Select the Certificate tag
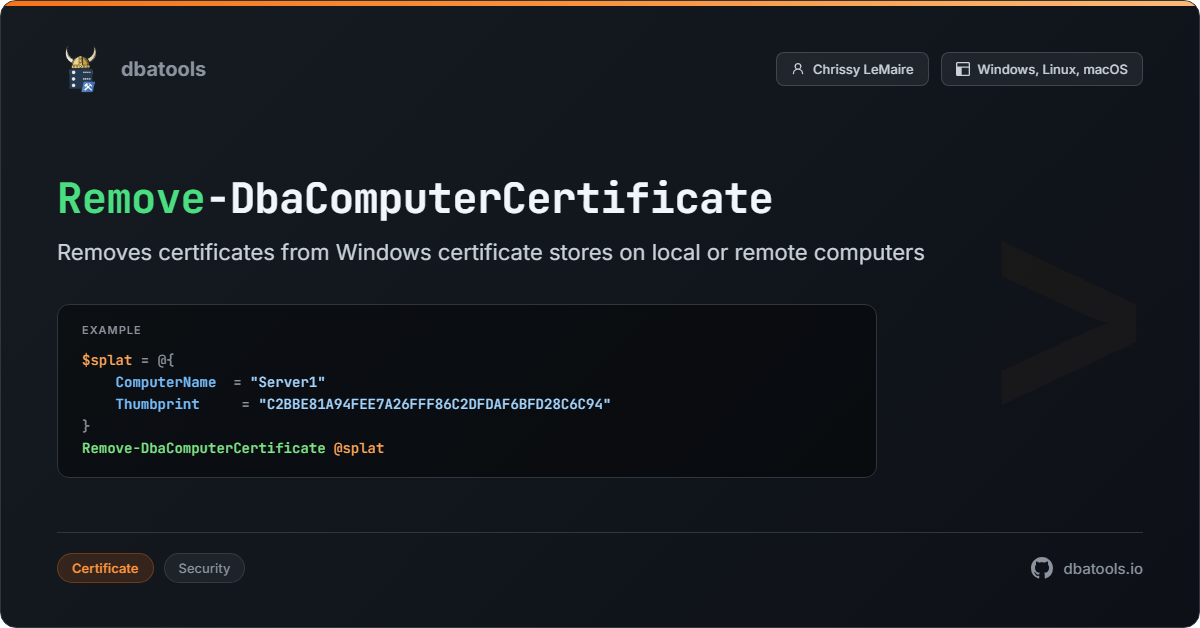 pyautogui.click(x=105, y=568)
